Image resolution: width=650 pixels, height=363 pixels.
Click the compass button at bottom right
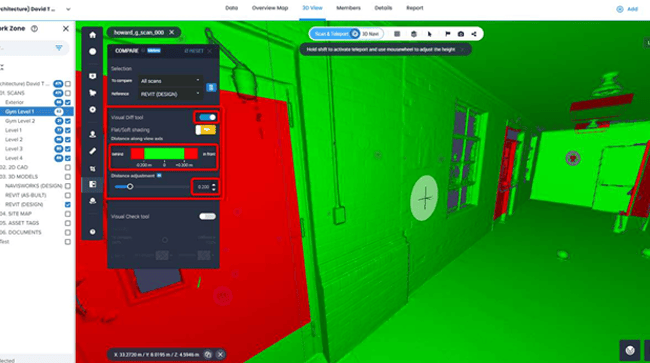point(630,350)
